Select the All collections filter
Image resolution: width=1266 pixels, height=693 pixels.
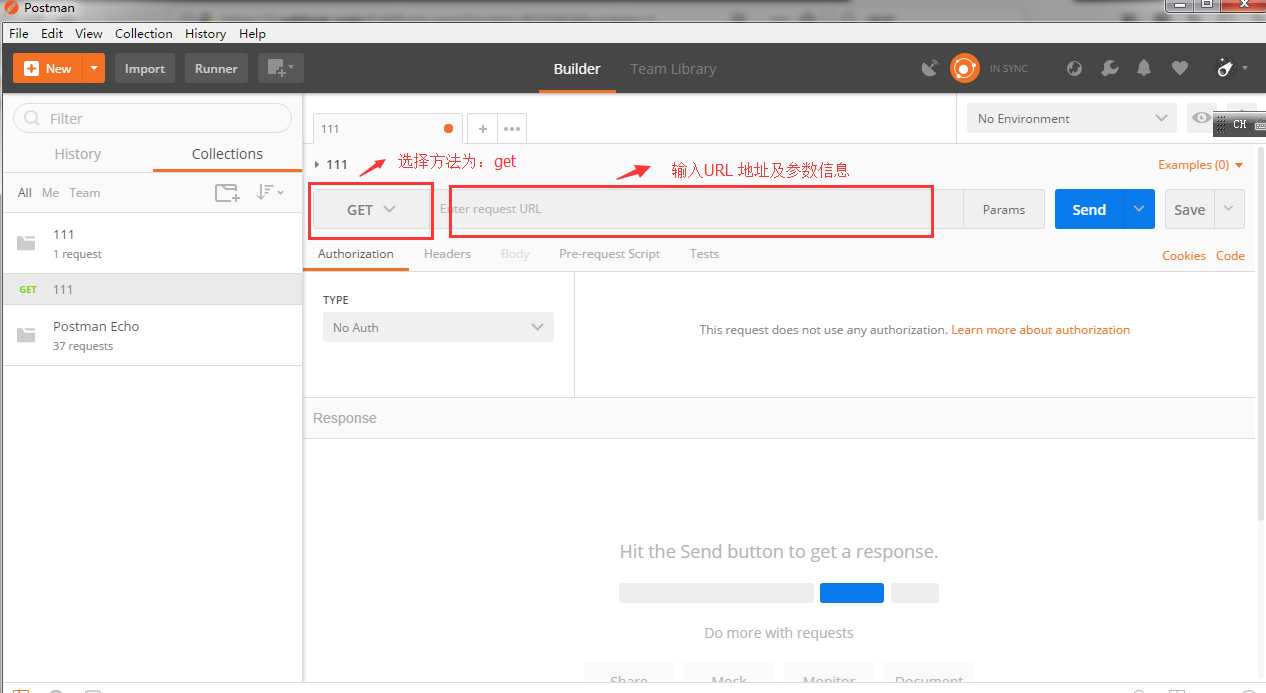(25, 193)
